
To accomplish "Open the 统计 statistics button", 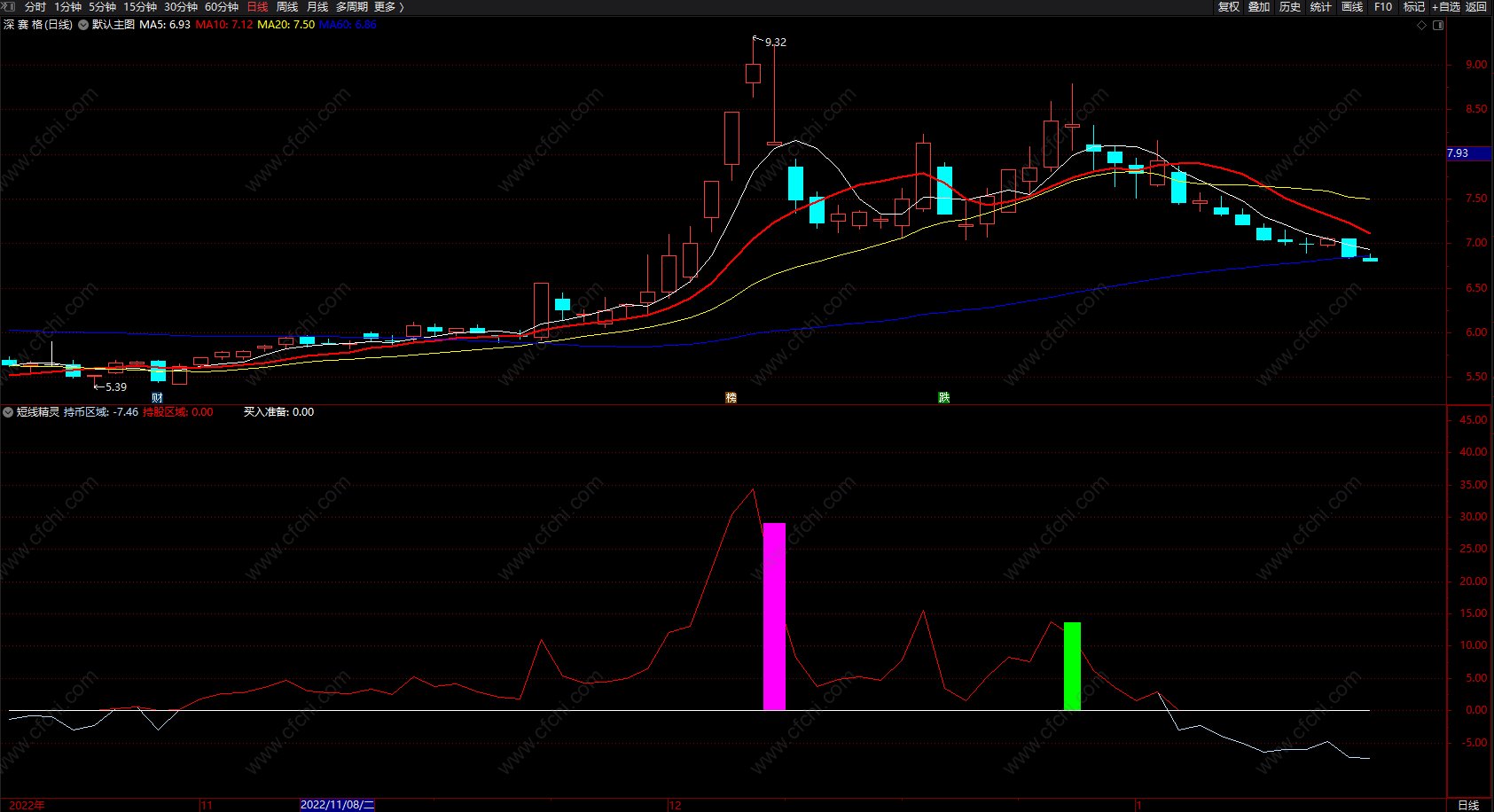I will pyautogui.click(x=1321, y=7).
